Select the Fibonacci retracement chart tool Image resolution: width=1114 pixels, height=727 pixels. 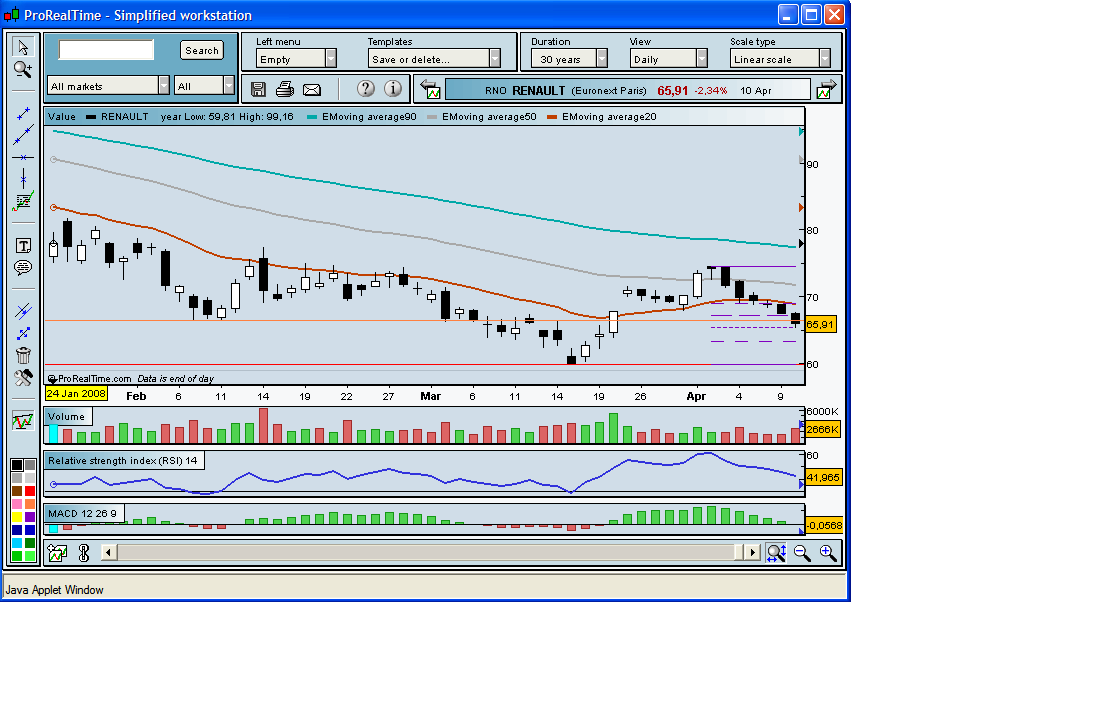point(23,203)
